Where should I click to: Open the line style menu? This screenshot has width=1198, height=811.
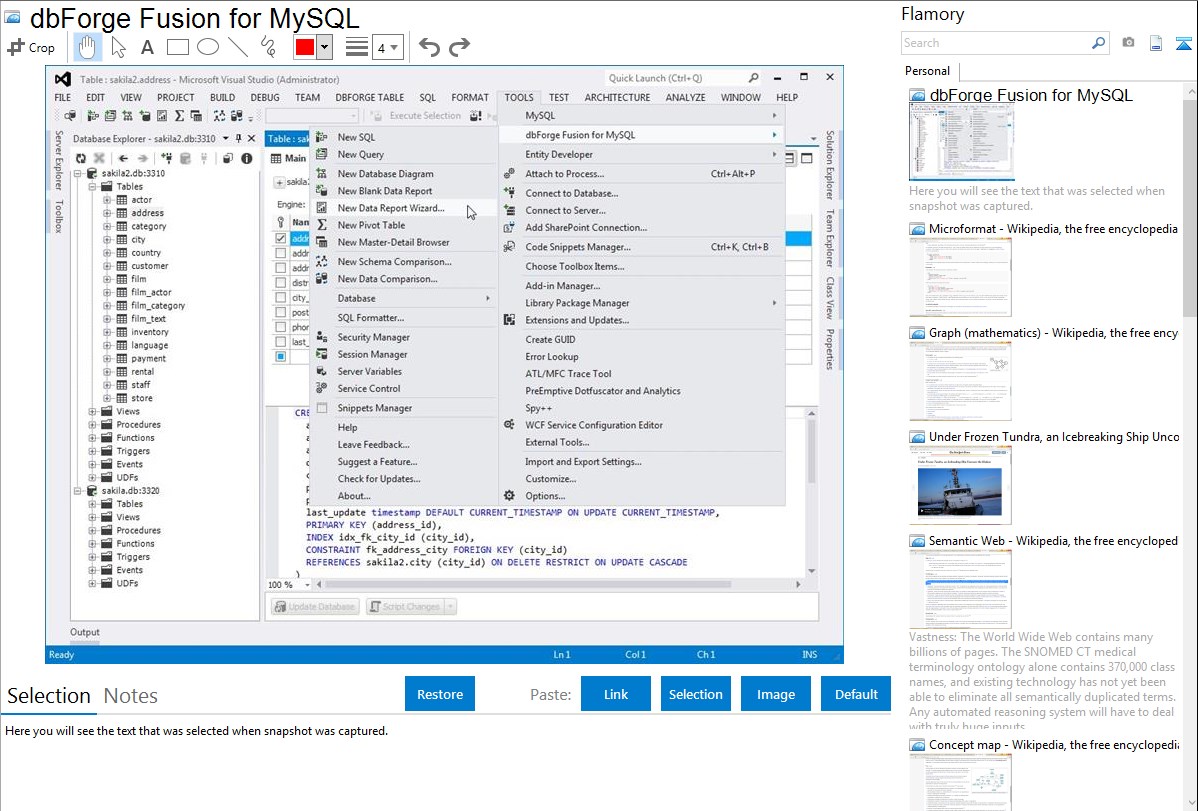tap(356, 47)
